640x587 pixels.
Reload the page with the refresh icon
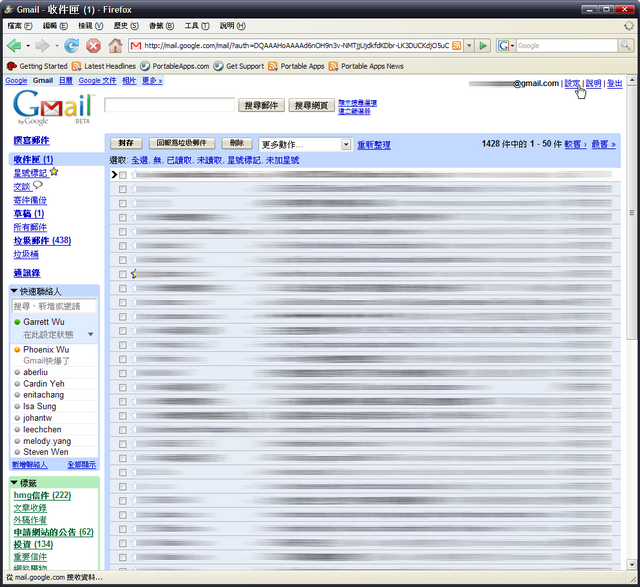[72, 46]
